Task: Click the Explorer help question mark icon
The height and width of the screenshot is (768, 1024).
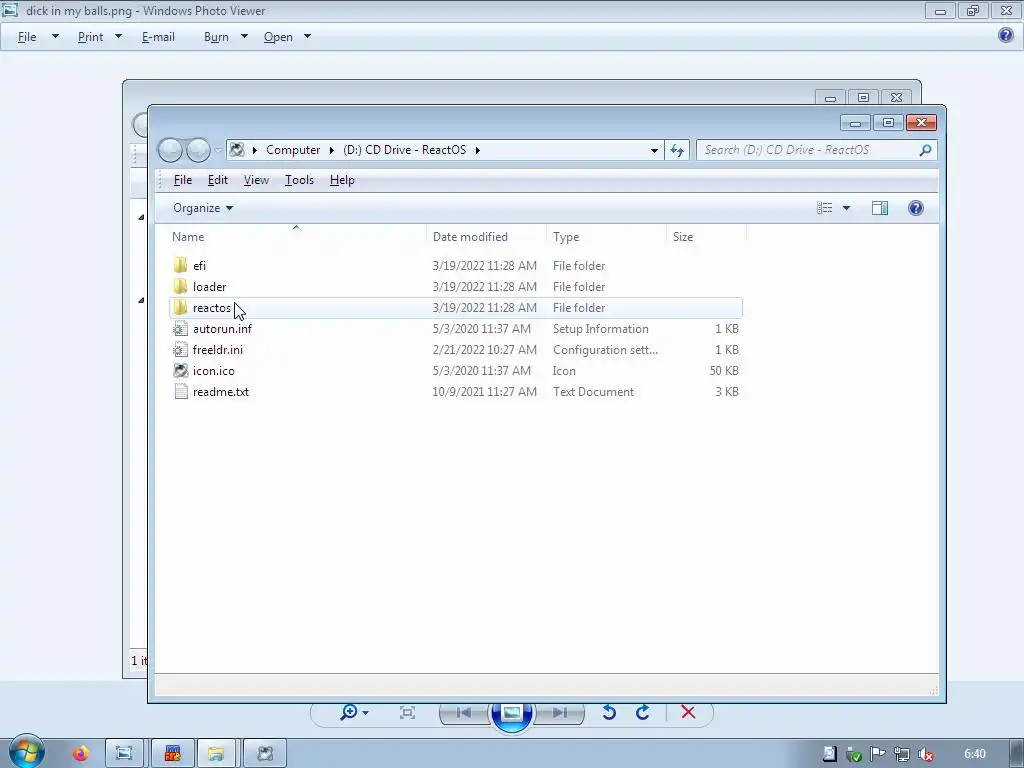Action: [x=916, y=208]
